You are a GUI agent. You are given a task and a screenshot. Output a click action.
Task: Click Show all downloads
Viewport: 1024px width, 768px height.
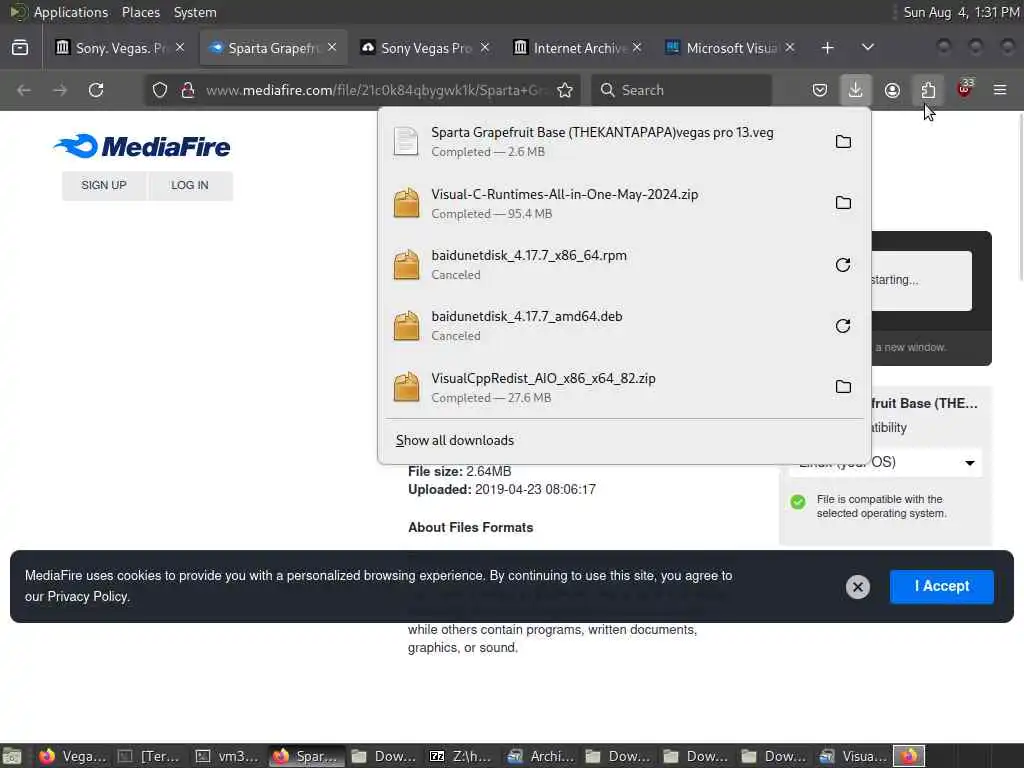pos(455,441)
